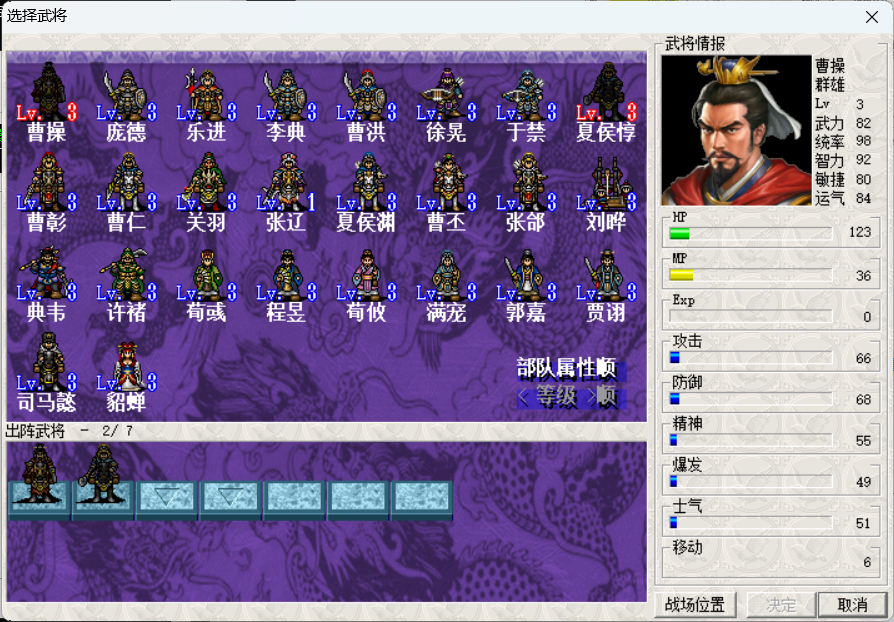Image resolution: width=894 pixels, height=622 pixels.
Task: Toggle the 顺 sort order beside 等级
Action: [607, 396]
